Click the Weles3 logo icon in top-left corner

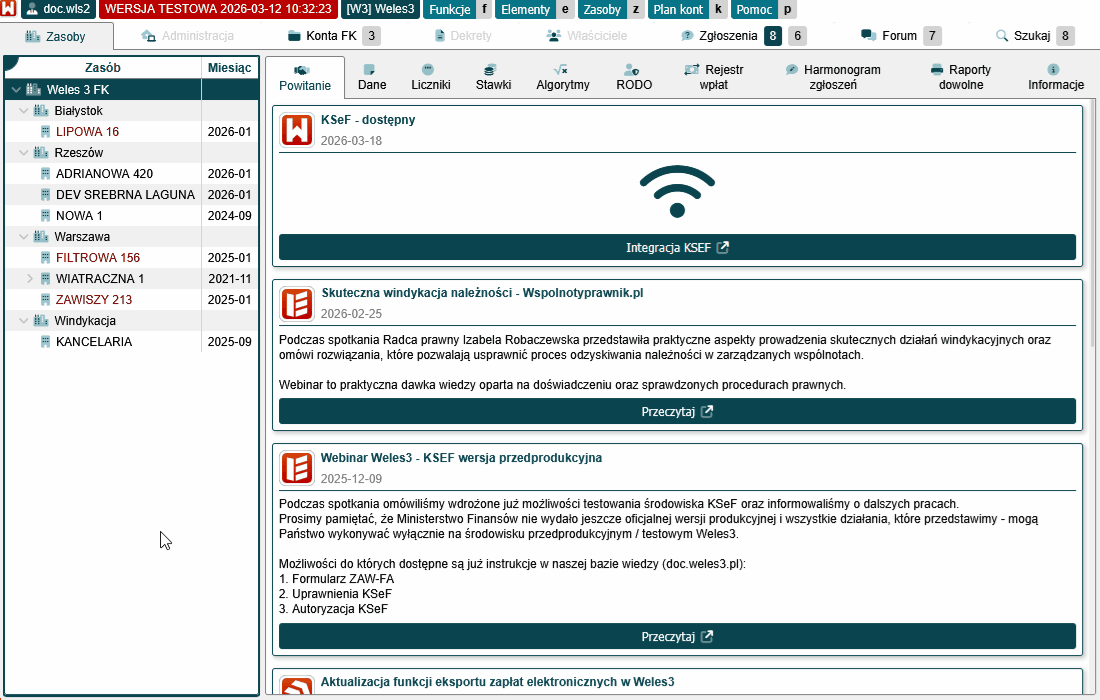click(x=9, y=10)
